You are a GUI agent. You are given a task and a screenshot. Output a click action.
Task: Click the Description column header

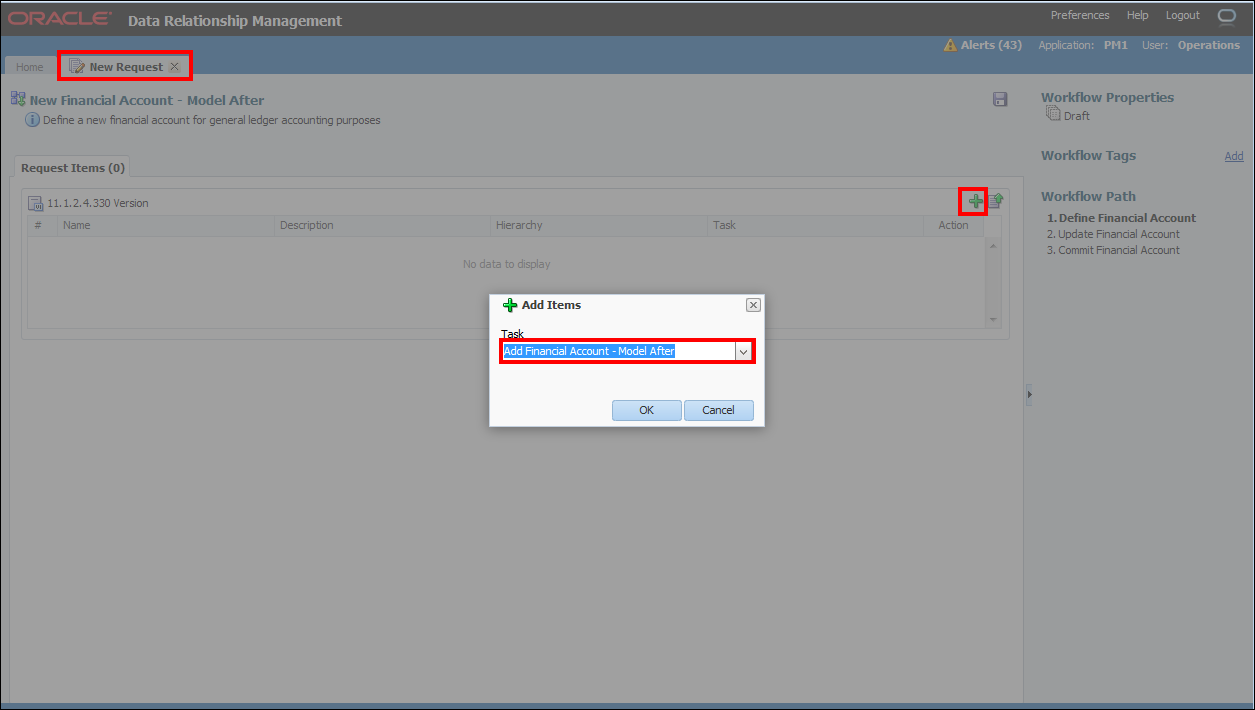(383, 225)
